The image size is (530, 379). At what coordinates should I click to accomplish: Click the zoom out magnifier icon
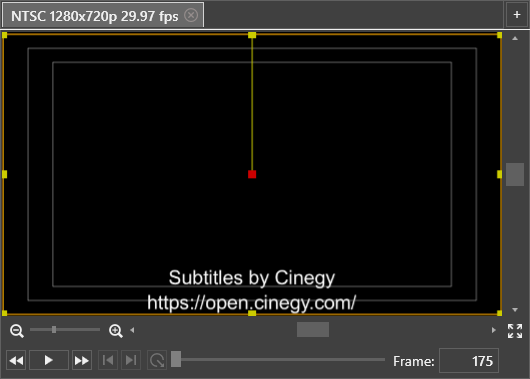click(x=17, y=330)
